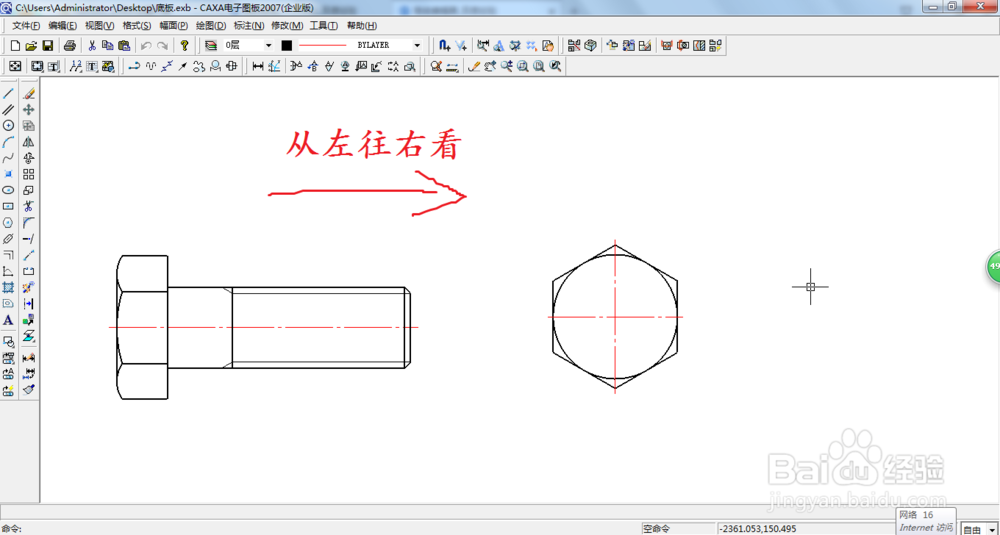Select the Trim scissors tool

click(x=29, y=206)
